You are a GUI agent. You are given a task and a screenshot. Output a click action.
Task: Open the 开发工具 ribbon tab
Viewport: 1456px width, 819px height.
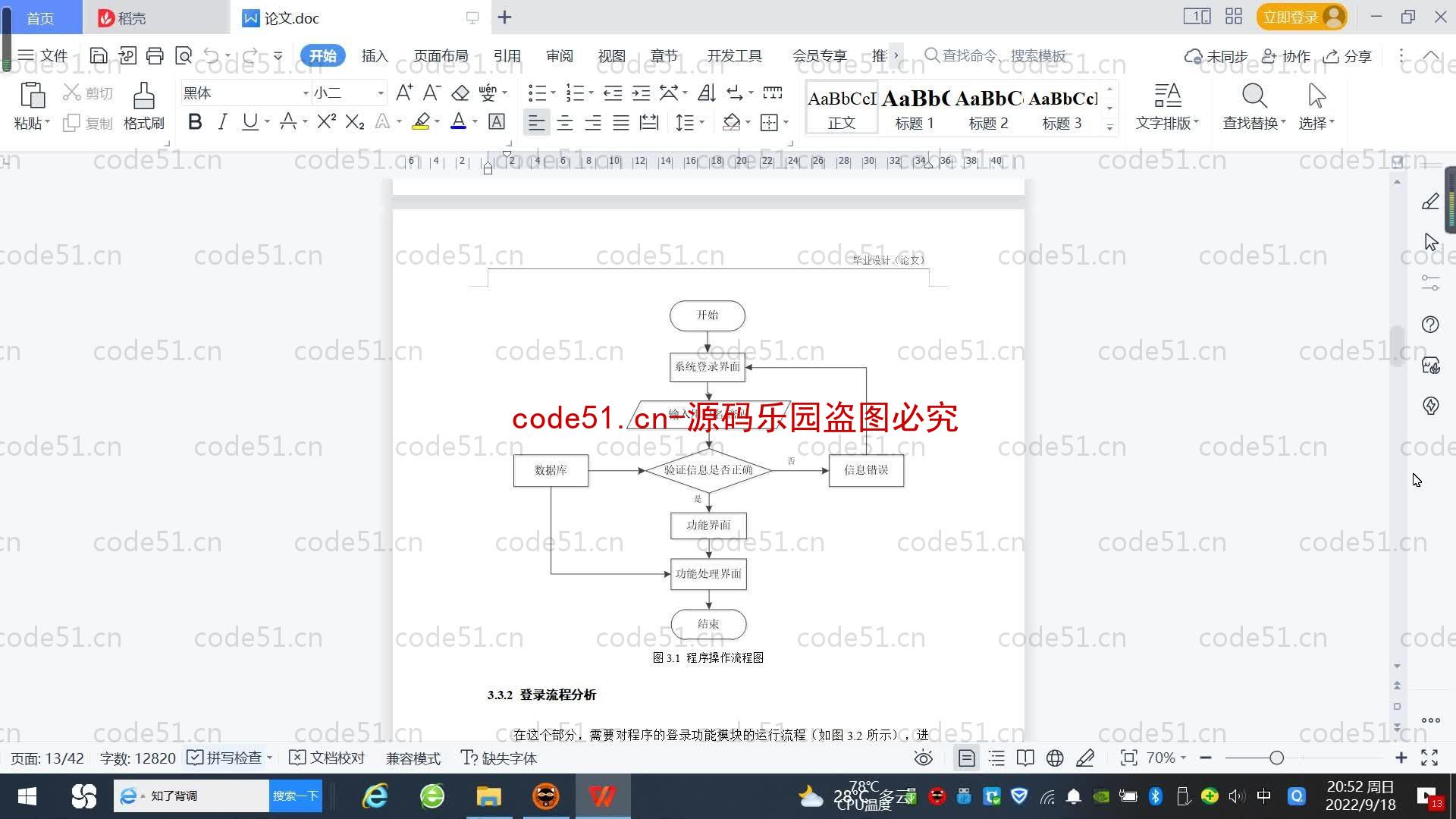click(x=734, y=56)
